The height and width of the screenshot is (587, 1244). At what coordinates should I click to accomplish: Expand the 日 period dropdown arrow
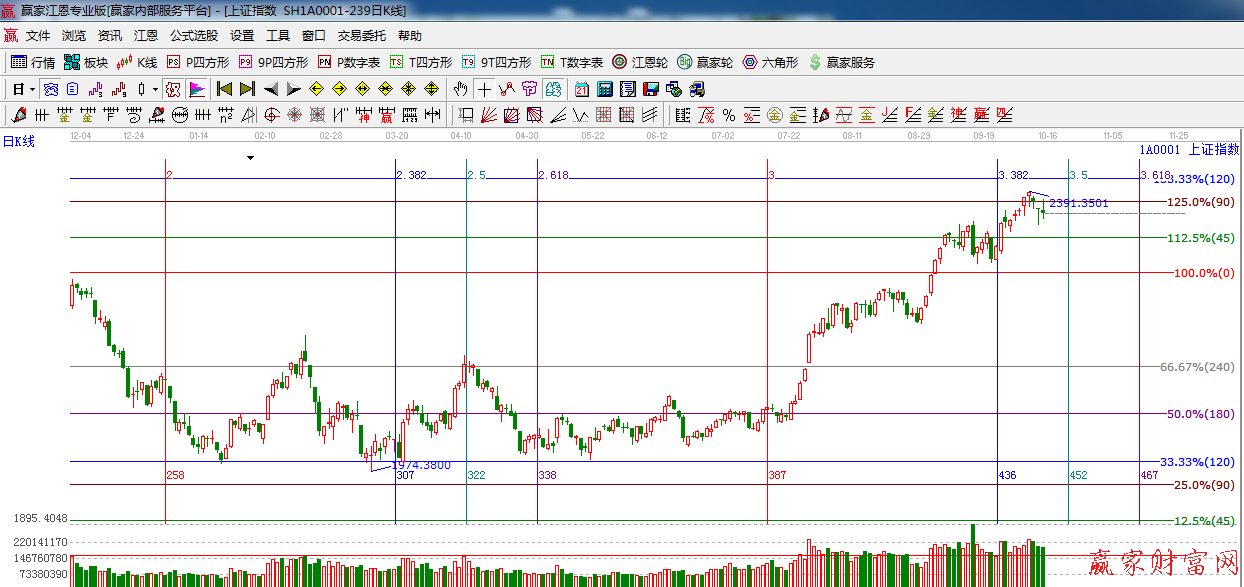(x=32, y=89)
